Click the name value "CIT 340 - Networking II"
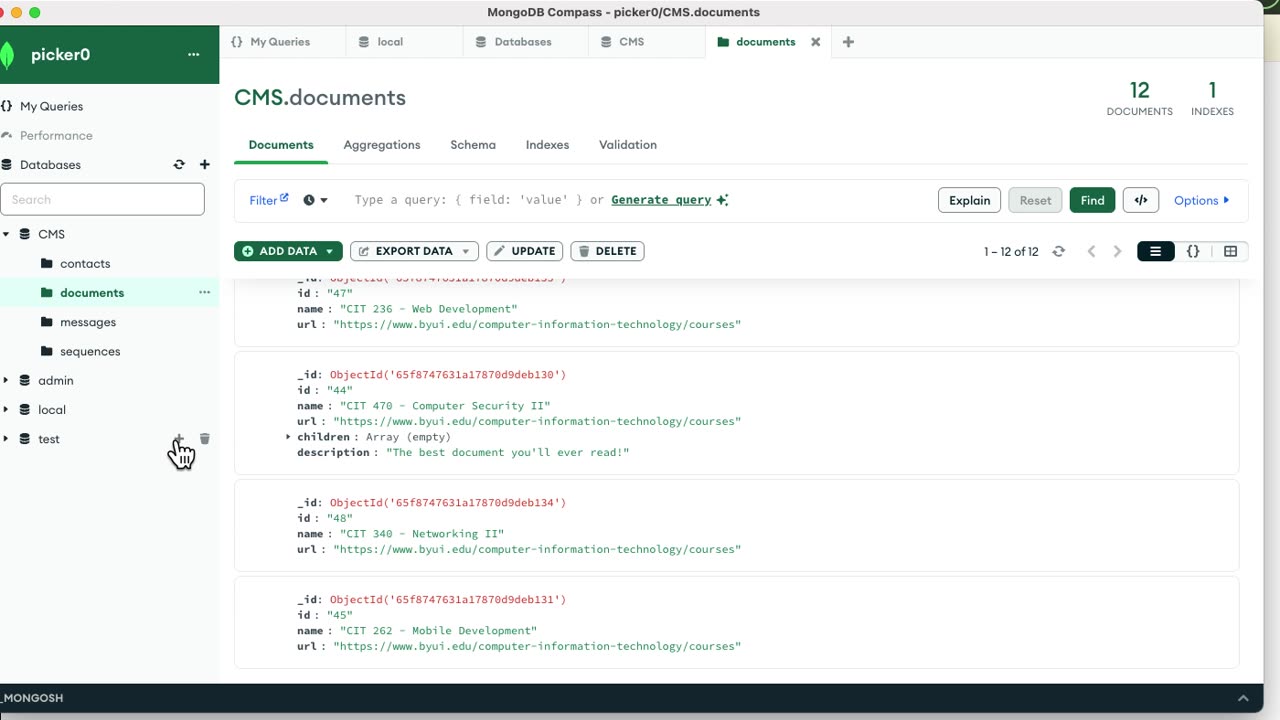Image resolution: width=1280 pixels, height=720 pixels. point(422,534)
